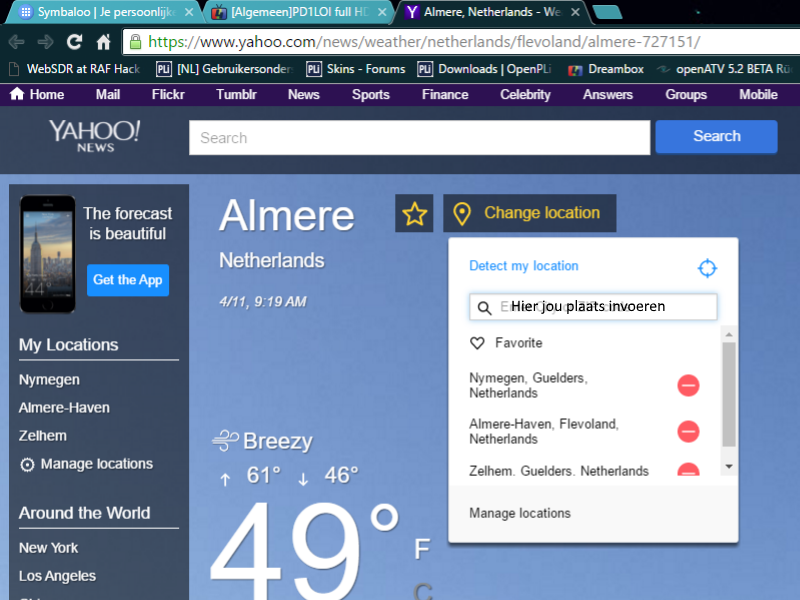
Task: Go to Tumblr in the Yahoo navigation bar
Action: 236,94
